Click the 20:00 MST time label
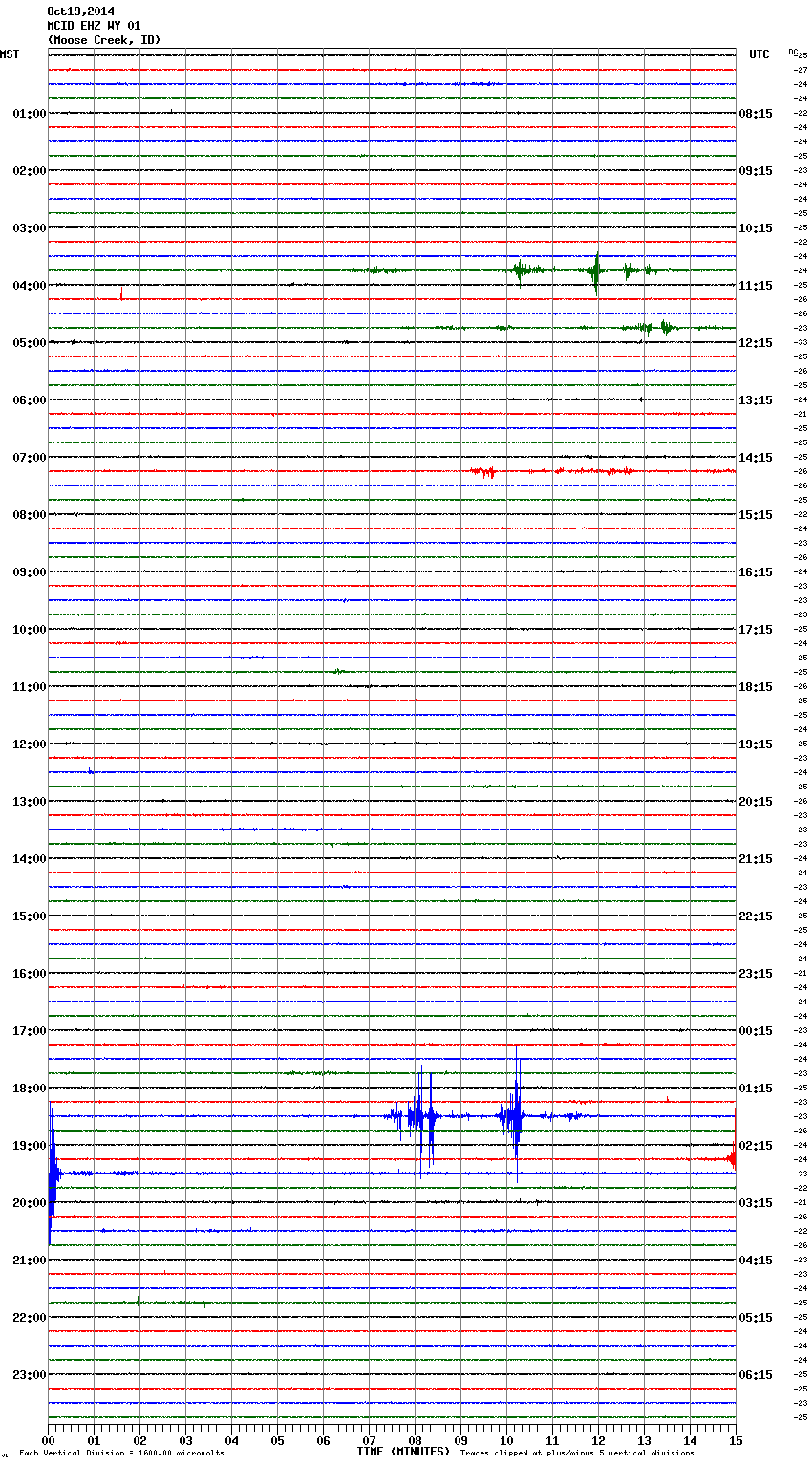This screenshot has width=812, height=1466. [x=29, y=1203]
